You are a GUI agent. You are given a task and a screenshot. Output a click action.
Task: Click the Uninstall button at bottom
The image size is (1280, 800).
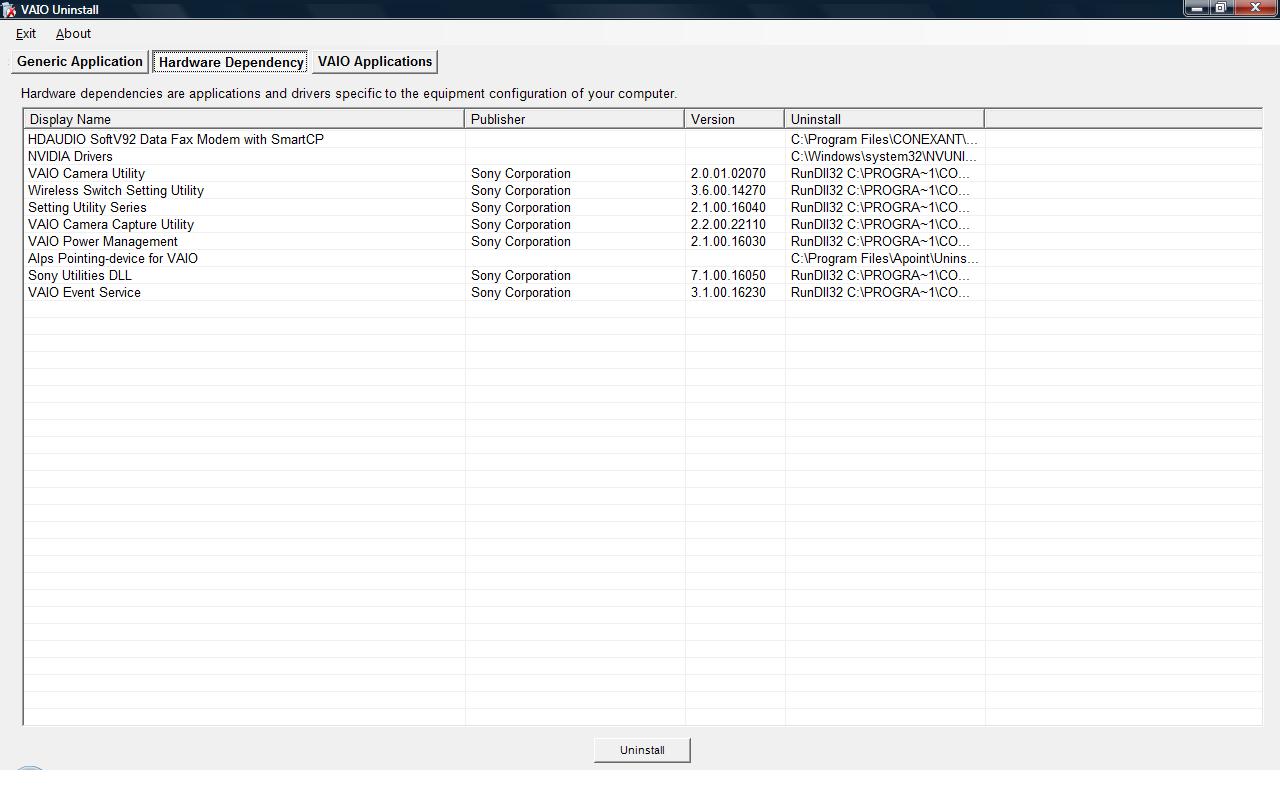pyautogui.click(x=642, y=750)
